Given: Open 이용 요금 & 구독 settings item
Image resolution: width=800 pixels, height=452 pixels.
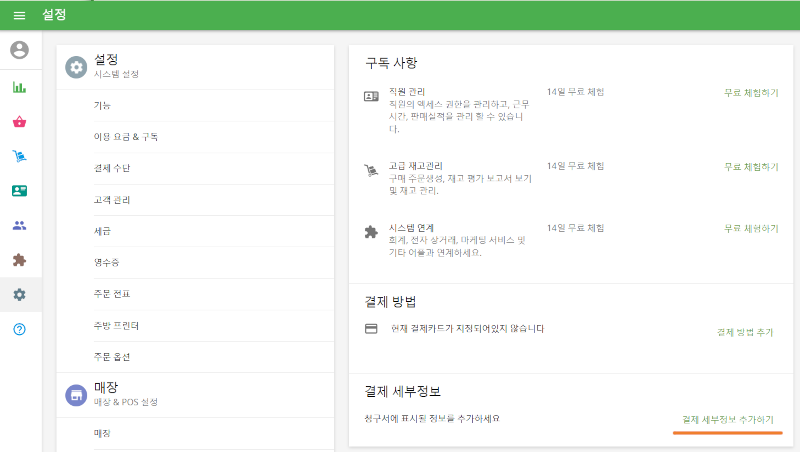Looking at the screenshot, I should click(x=126, y=136).
